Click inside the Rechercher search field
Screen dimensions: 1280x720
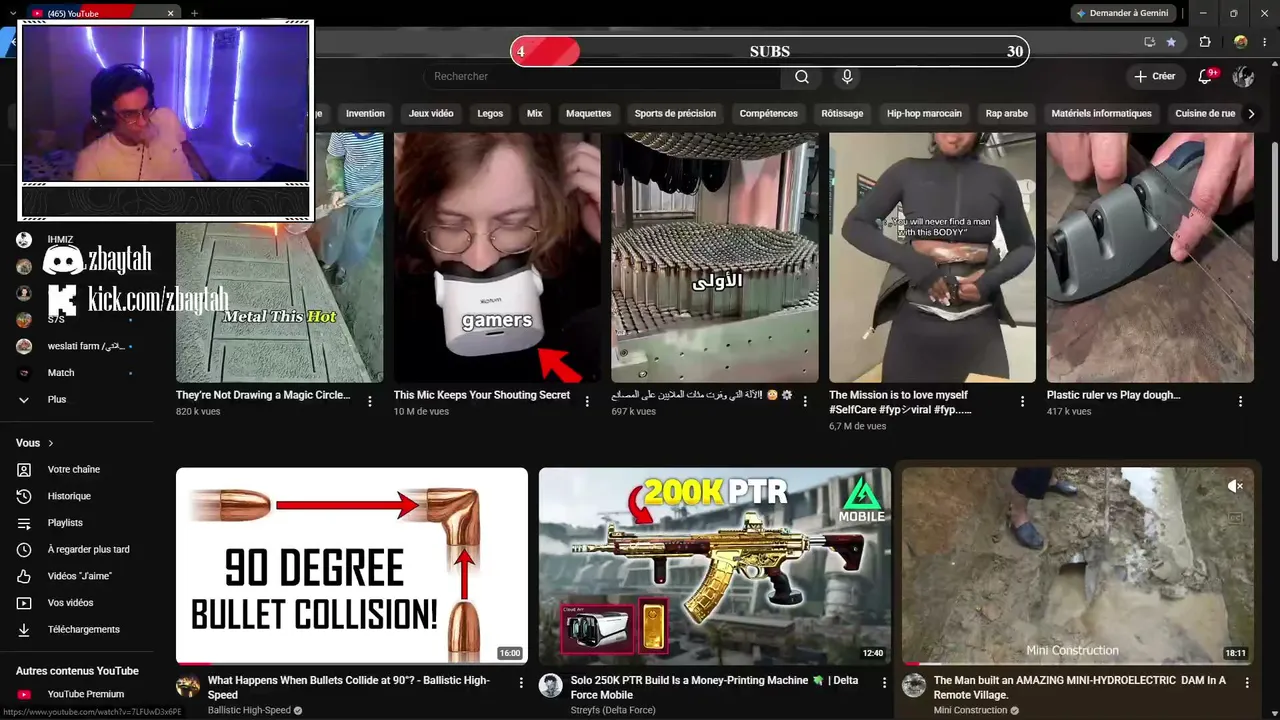[x=602, y=77]
